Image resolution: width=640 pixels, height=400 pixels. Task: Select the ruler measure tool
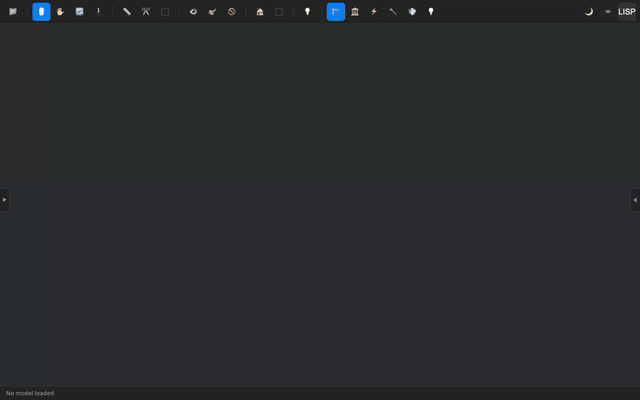pyautogui.click(x=127, y=11)
